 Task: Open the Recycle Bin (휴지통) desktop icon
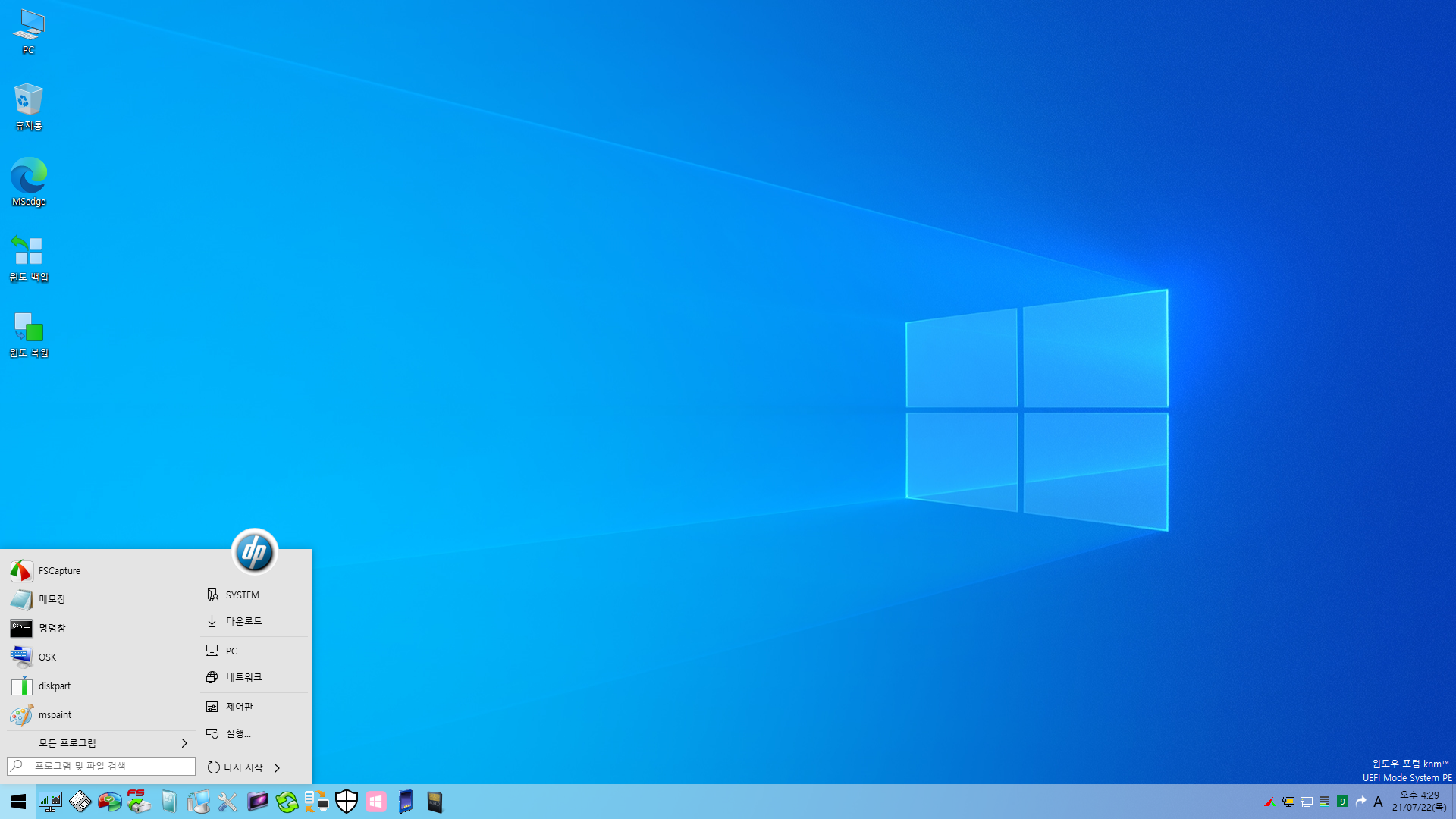28,107
